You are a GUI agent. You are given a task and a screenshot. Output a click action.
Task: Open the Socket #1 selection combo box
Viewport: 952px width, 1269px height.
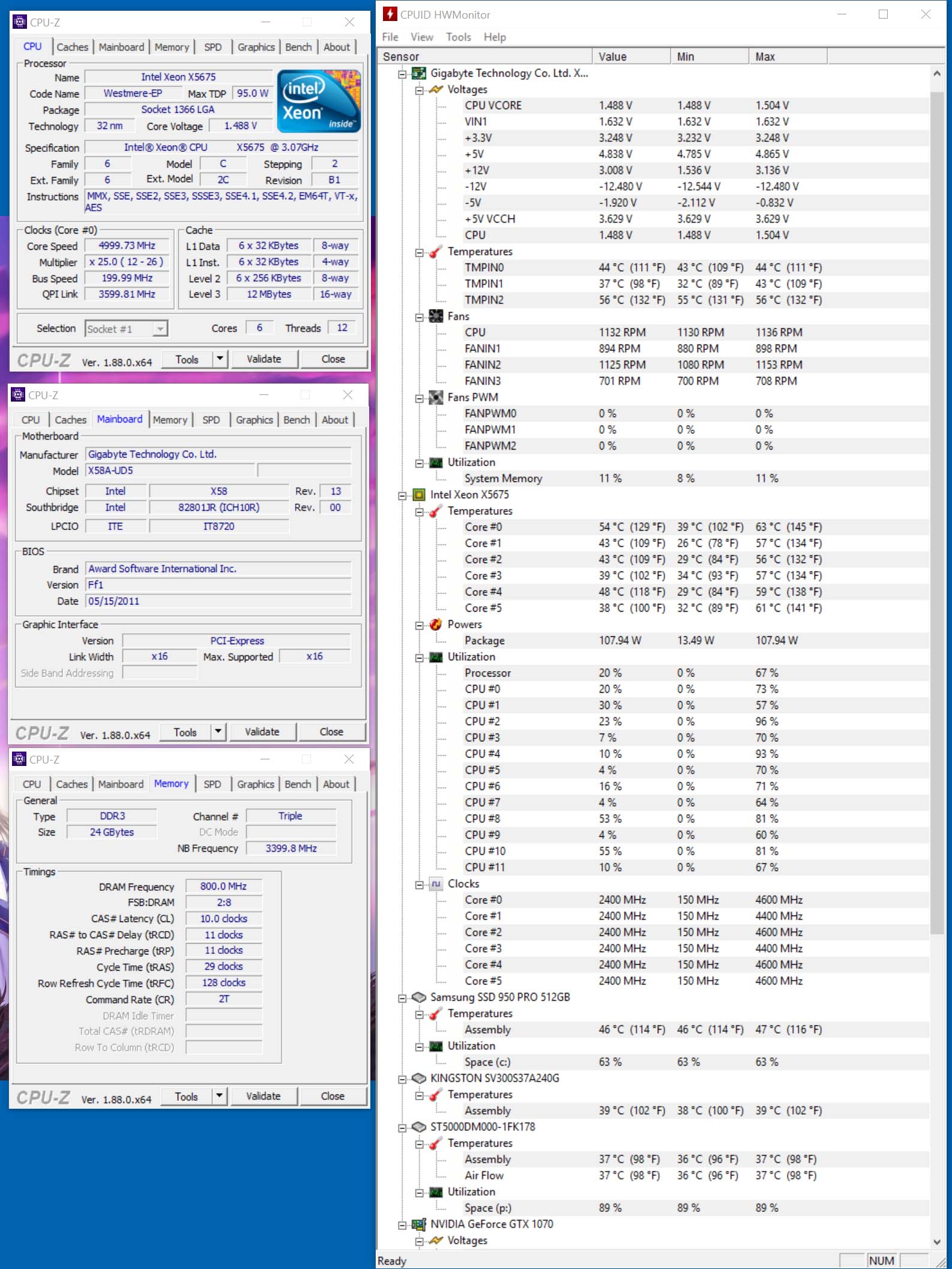click(126, 329)
